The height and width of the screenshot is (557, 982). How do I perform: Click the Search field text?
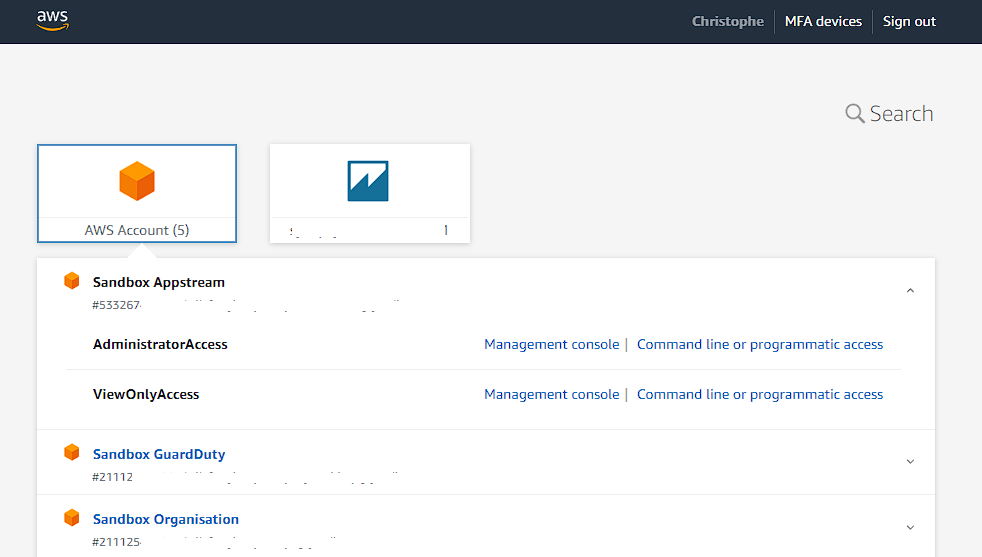901,114
